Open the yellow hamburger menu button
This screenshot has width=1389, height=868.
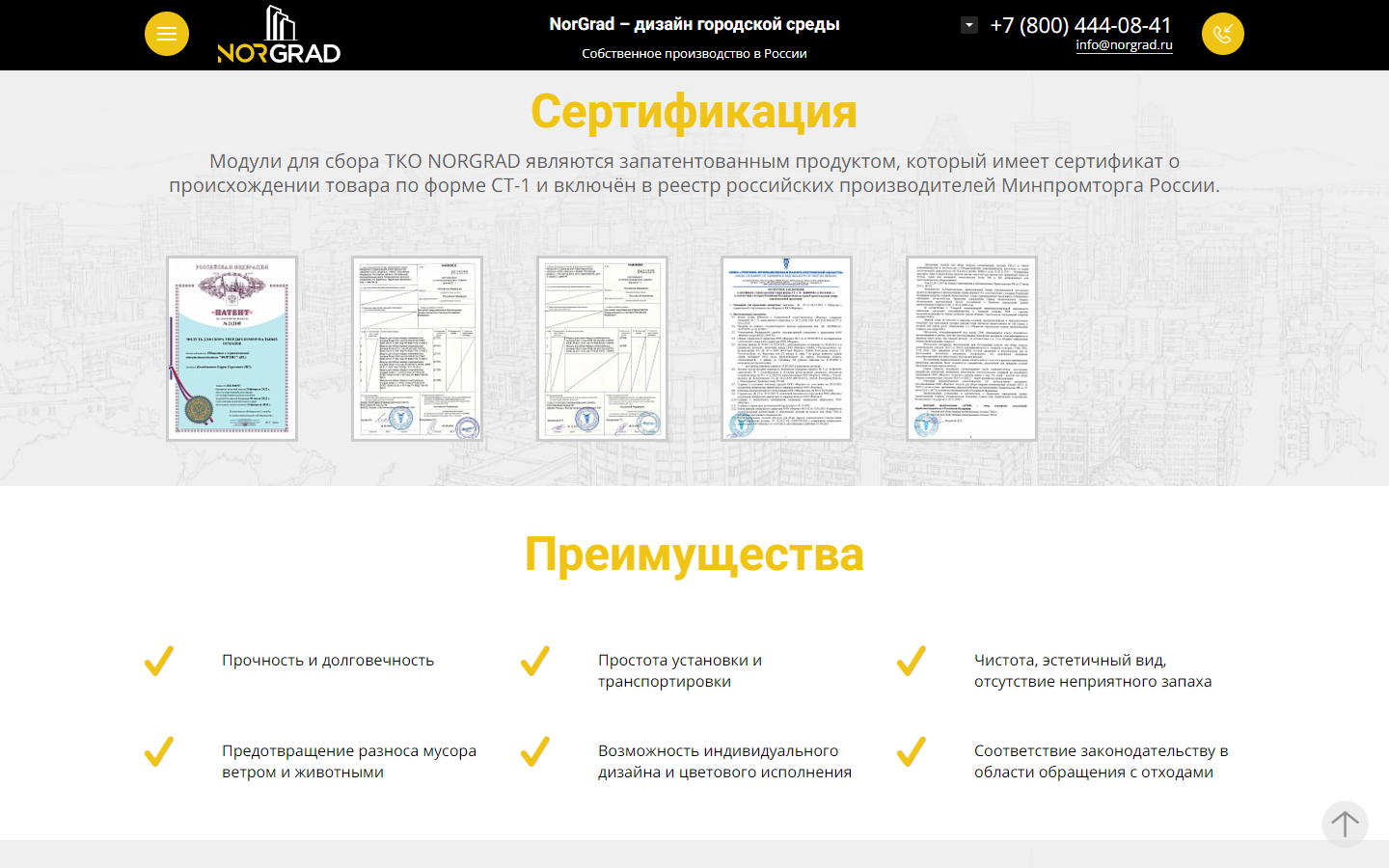pos(167,35)
